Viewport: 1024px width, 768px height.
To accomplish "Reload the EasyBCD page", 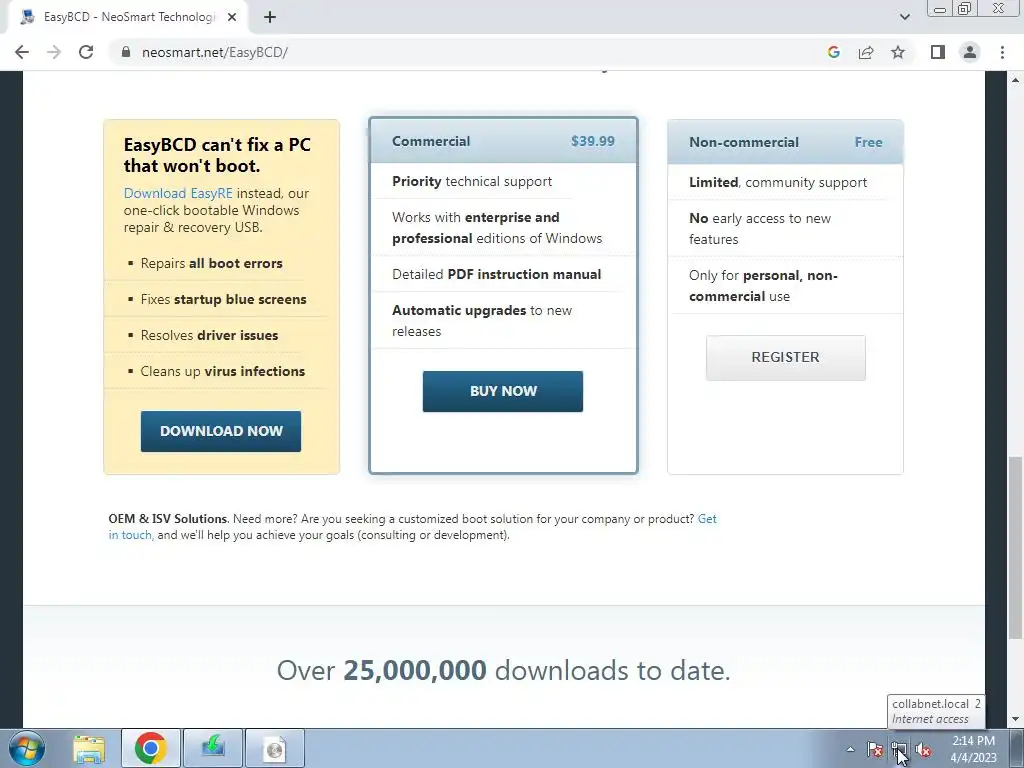I will click(x=86, y=52).
